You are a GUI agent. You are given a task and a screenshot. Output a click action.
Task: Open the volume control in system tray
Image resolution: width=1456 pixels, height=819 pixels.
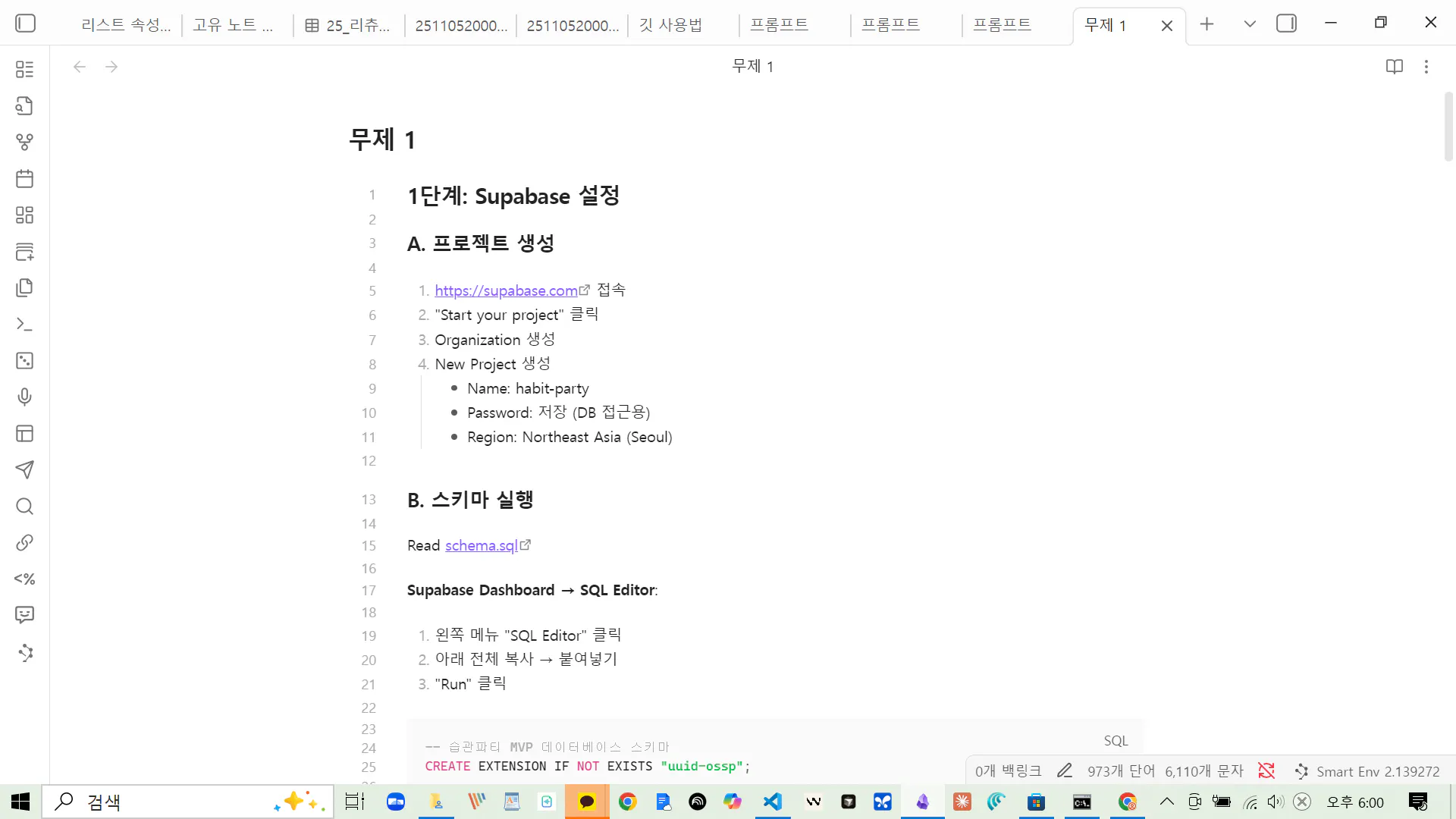[1275, 802]
